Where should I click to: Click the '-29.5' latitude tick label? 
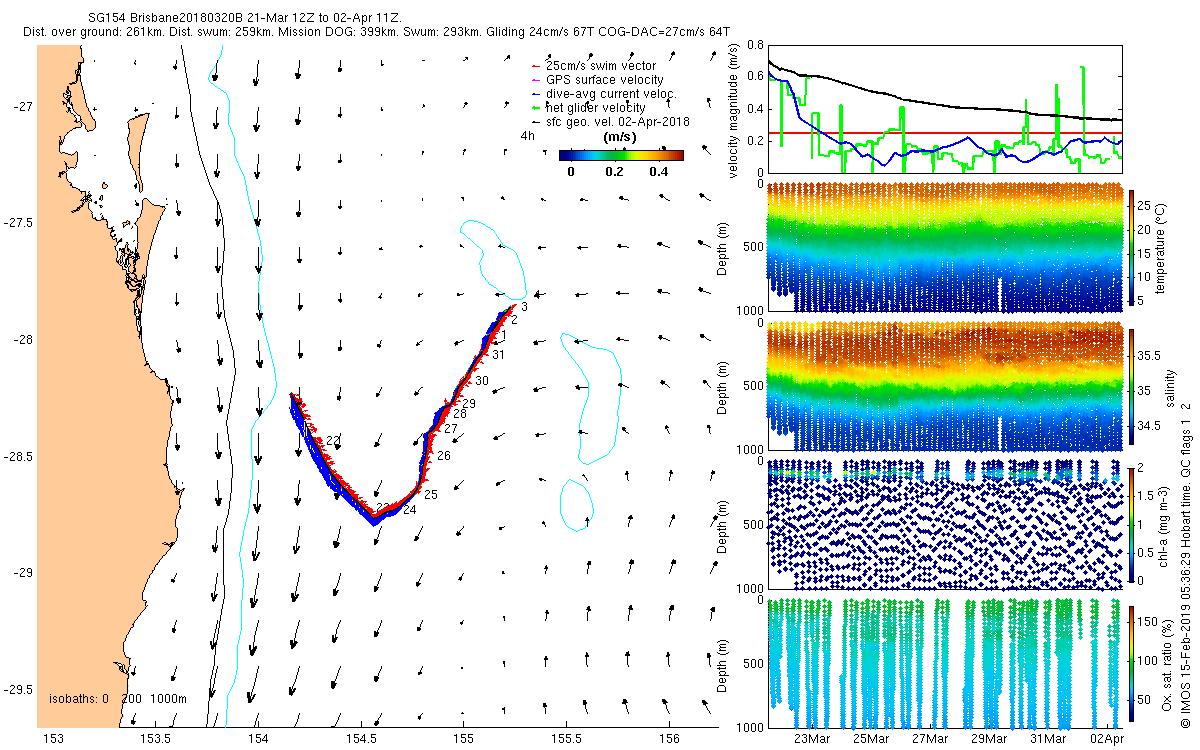[20, 689]
